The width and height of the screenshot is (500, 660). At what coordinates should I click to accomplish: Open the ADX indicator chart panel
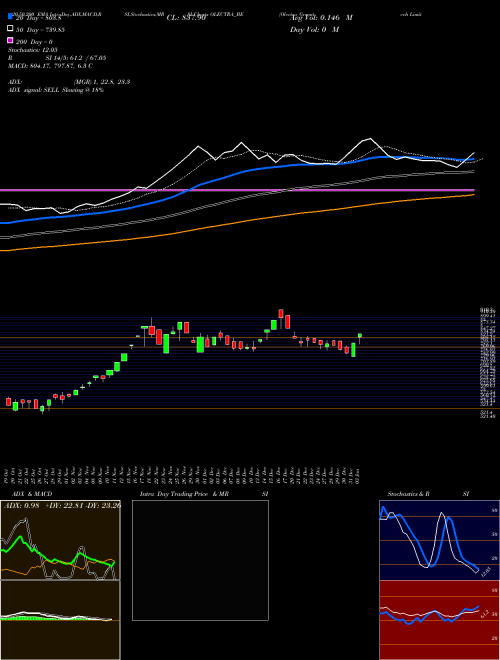(x=60, y=540)
